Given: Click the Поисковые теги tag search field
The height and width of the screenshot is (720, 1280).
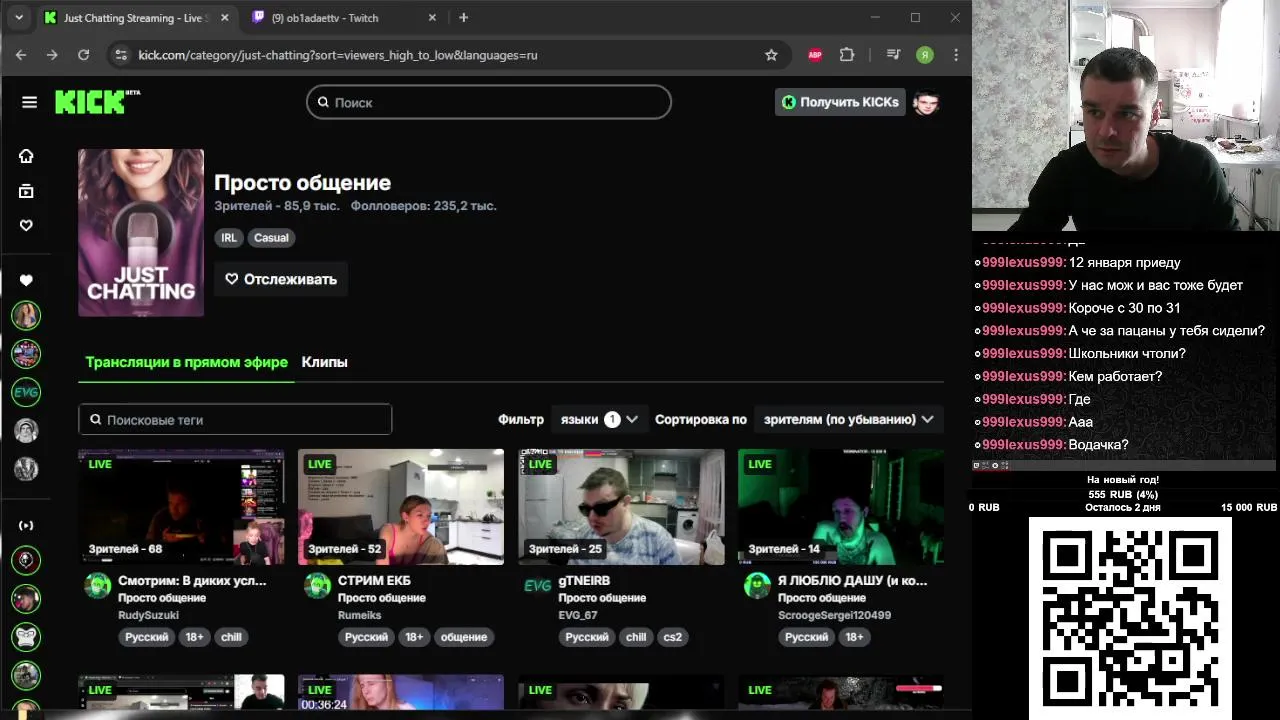Looking at the screenshot, I should [235, 420].
